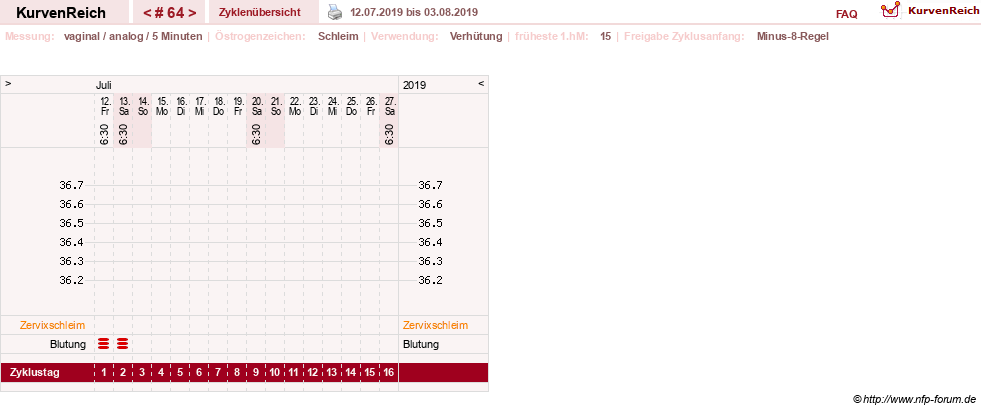
Task: Select date column '20. Sa'
Action: click(x=256, y=106)
